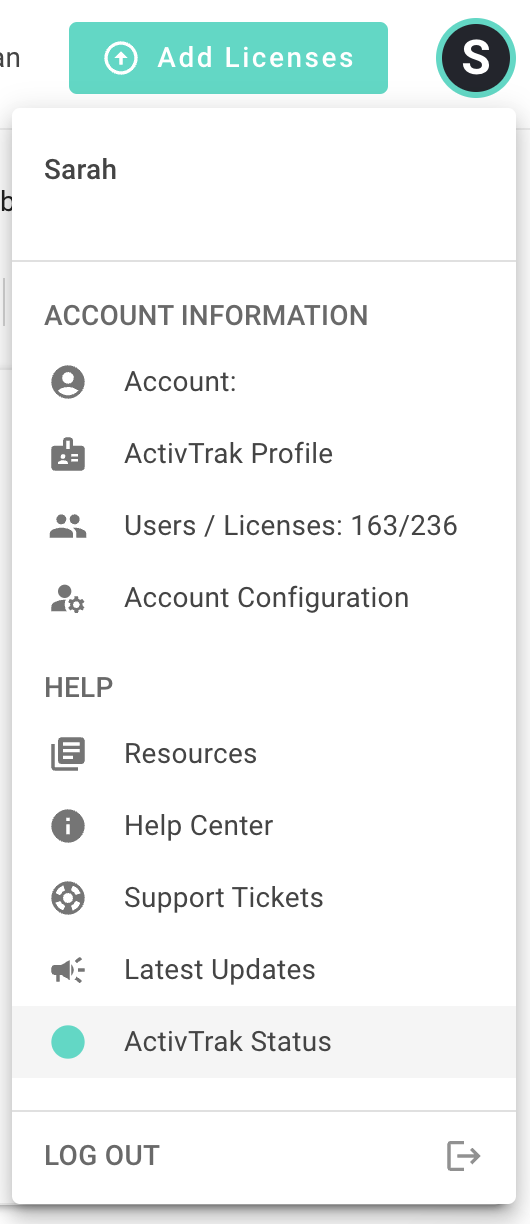Click the Support Tickets lifebuoy icon
This screenshot has width=530, height=1224.
tap(68, 898)
